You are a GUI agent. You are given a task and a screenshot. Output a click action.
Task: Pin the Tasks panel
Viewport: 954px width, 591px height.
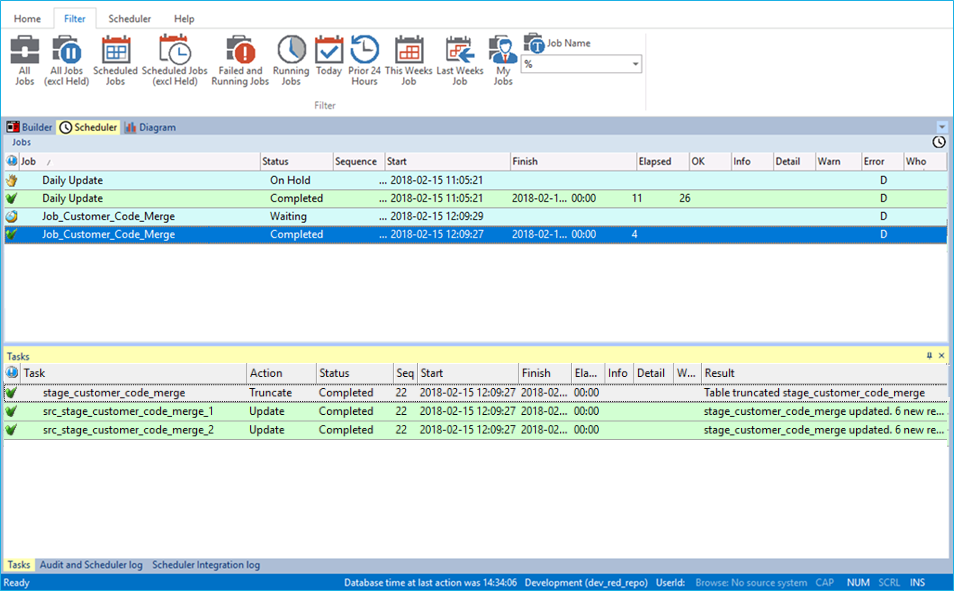929,355
